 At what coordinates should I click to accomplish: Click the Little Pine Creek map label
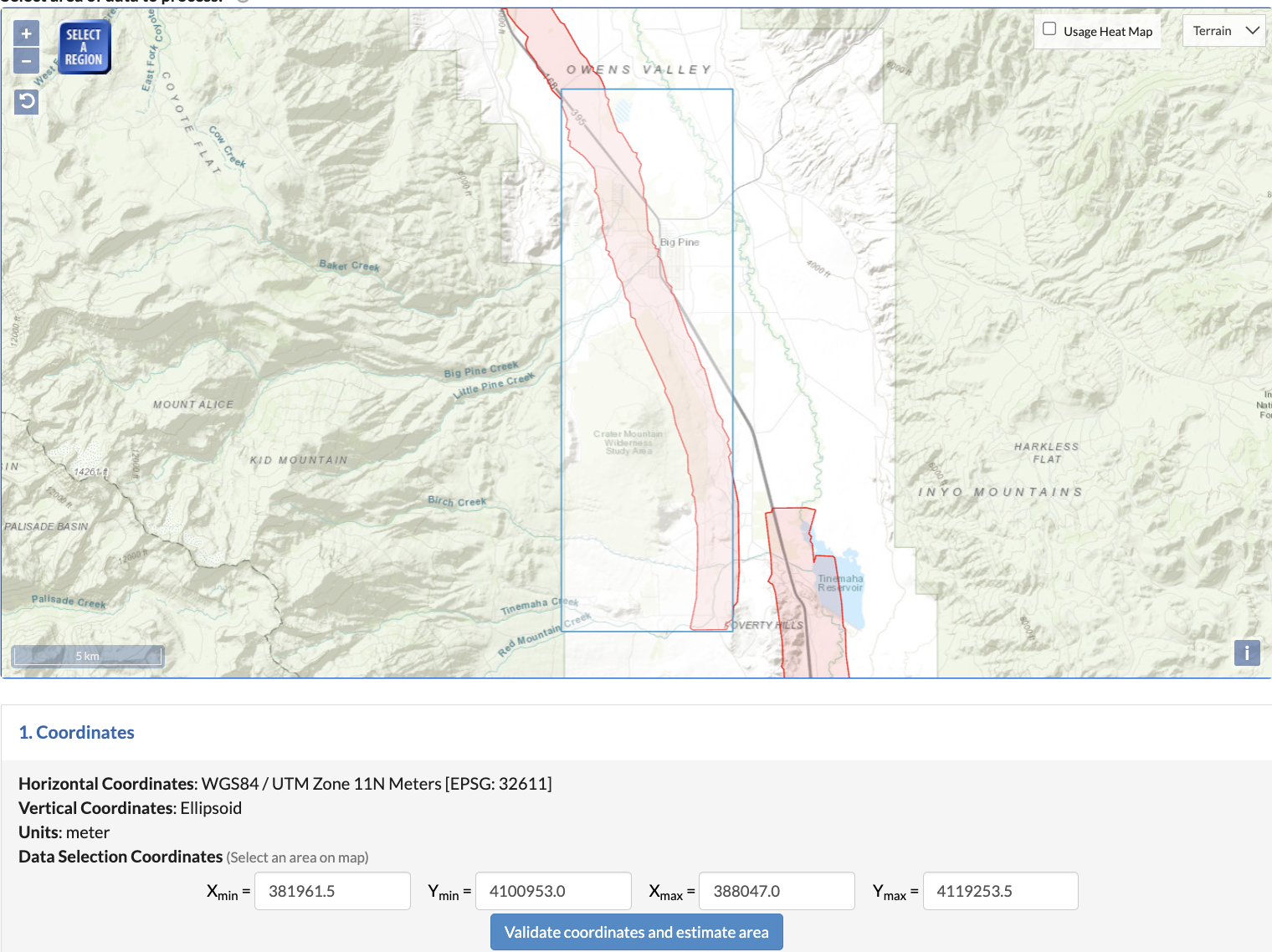pyautogui.click(x=494, y=386)
